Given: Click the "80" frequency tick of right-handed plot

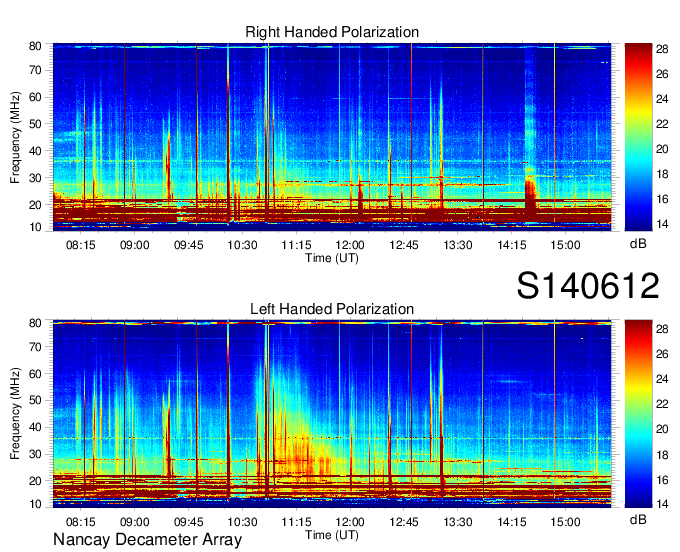Looking at the screenshot, I should tap(35, 46).
